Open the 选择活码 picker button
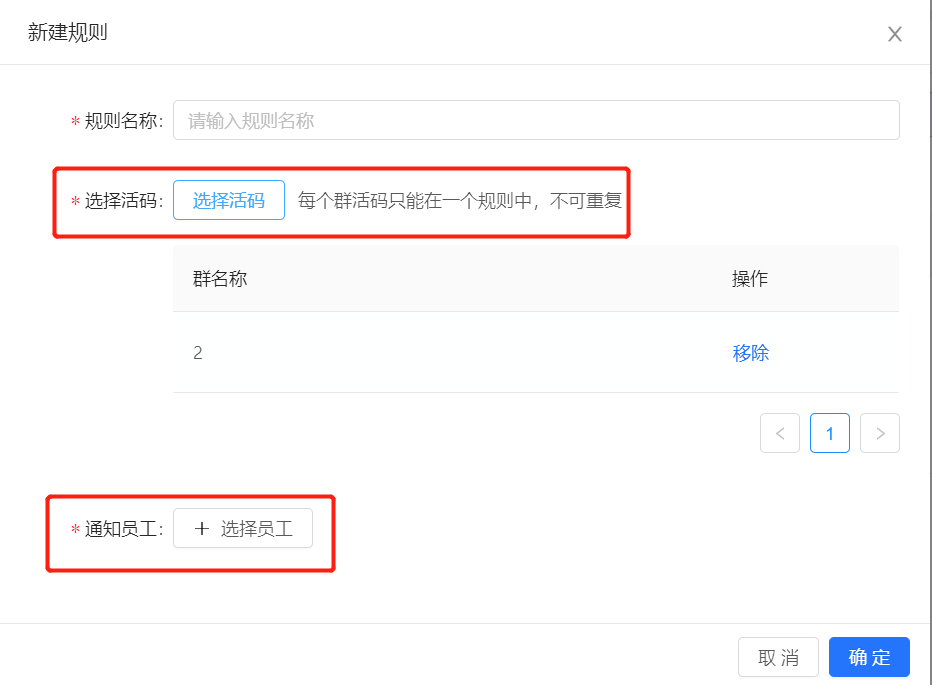This screenshot has height=685, width=932. (x=229, y=200)
